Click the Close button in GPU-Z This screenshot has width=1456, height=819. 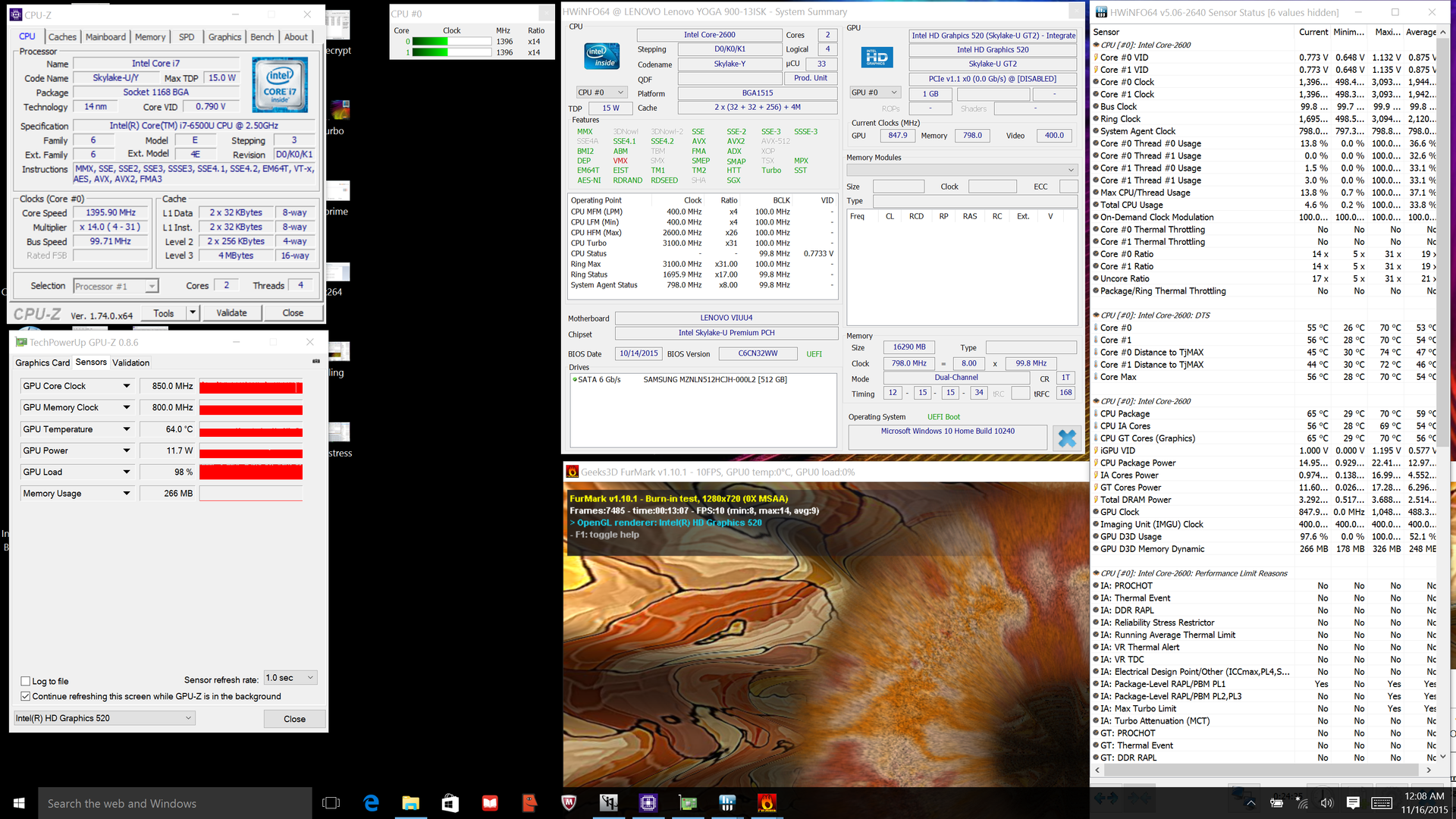294,719
